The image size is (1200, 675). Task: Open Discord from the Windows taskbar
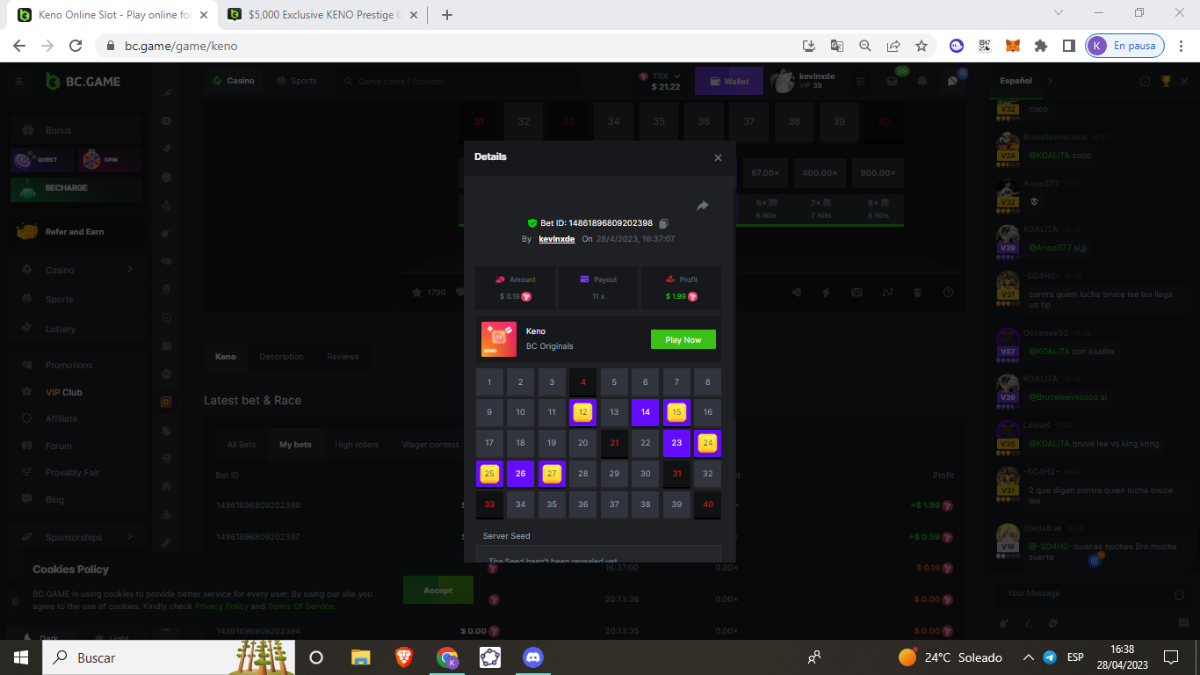pos(533,657)
